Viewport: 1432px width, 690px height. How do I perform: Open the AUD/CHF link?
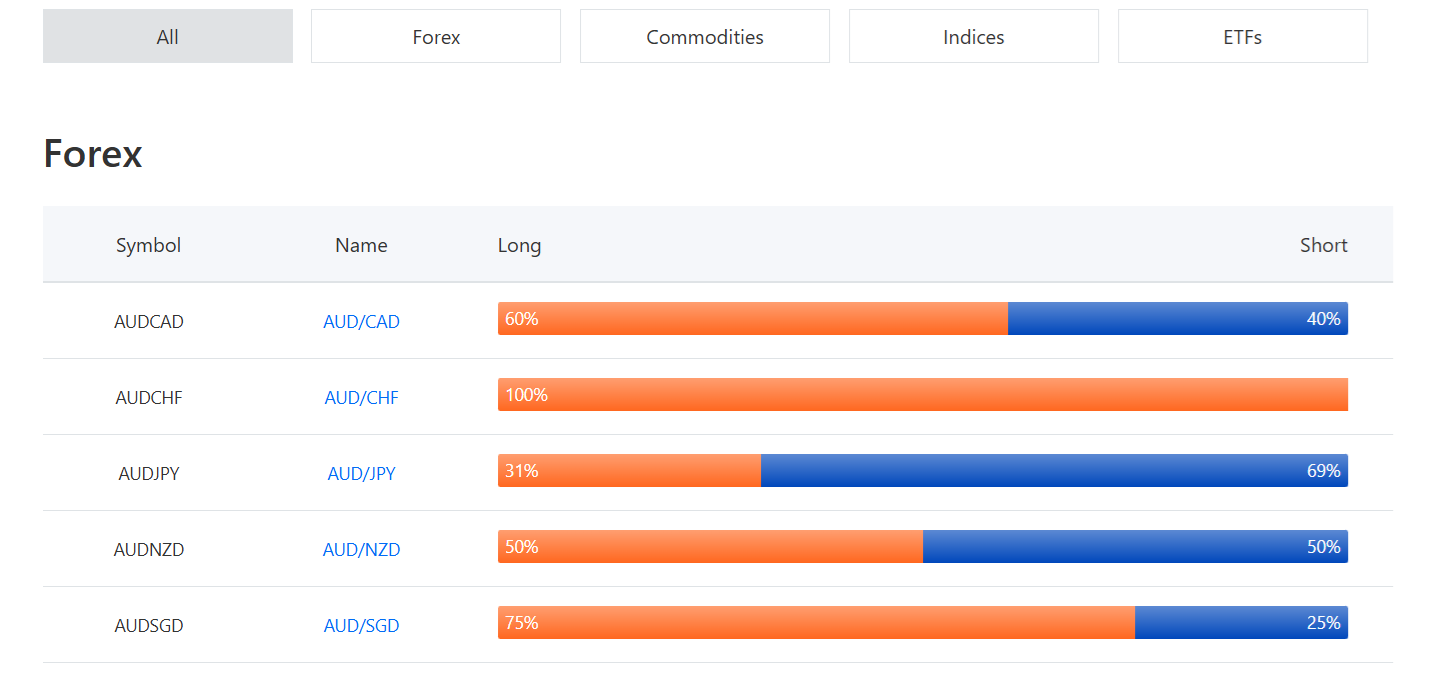361,398
